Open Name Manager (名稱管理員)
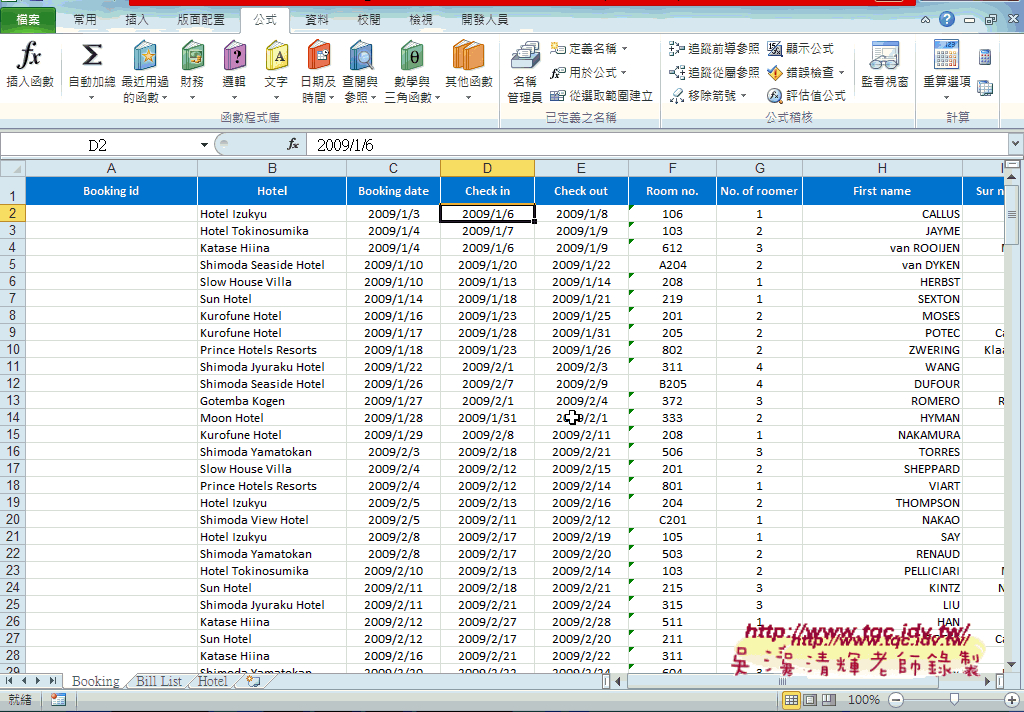The image size is (1024, 712). click(524, 72)
